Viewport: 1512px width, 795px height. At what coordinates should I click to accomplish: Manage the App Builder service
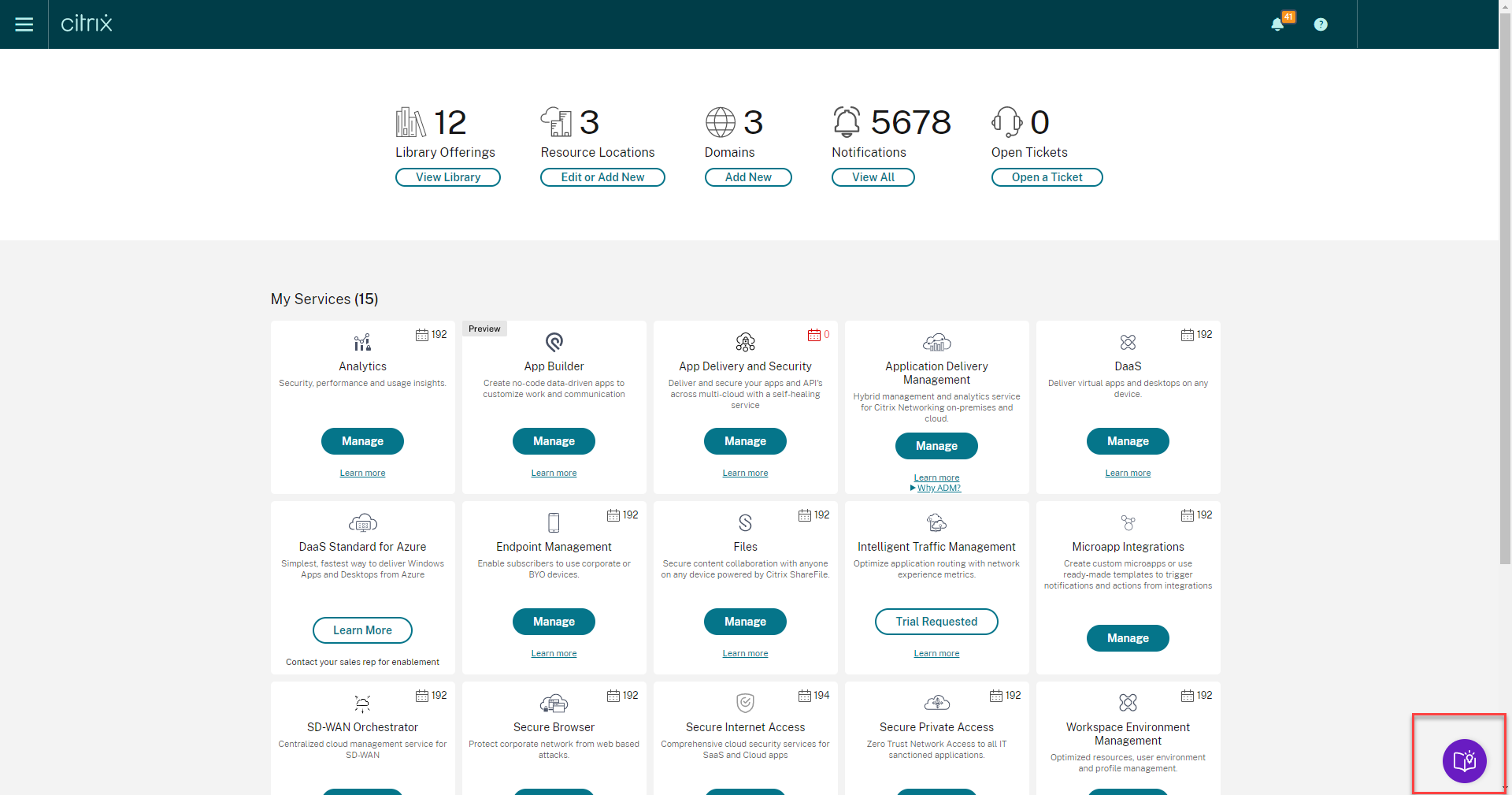pos(554,441)
